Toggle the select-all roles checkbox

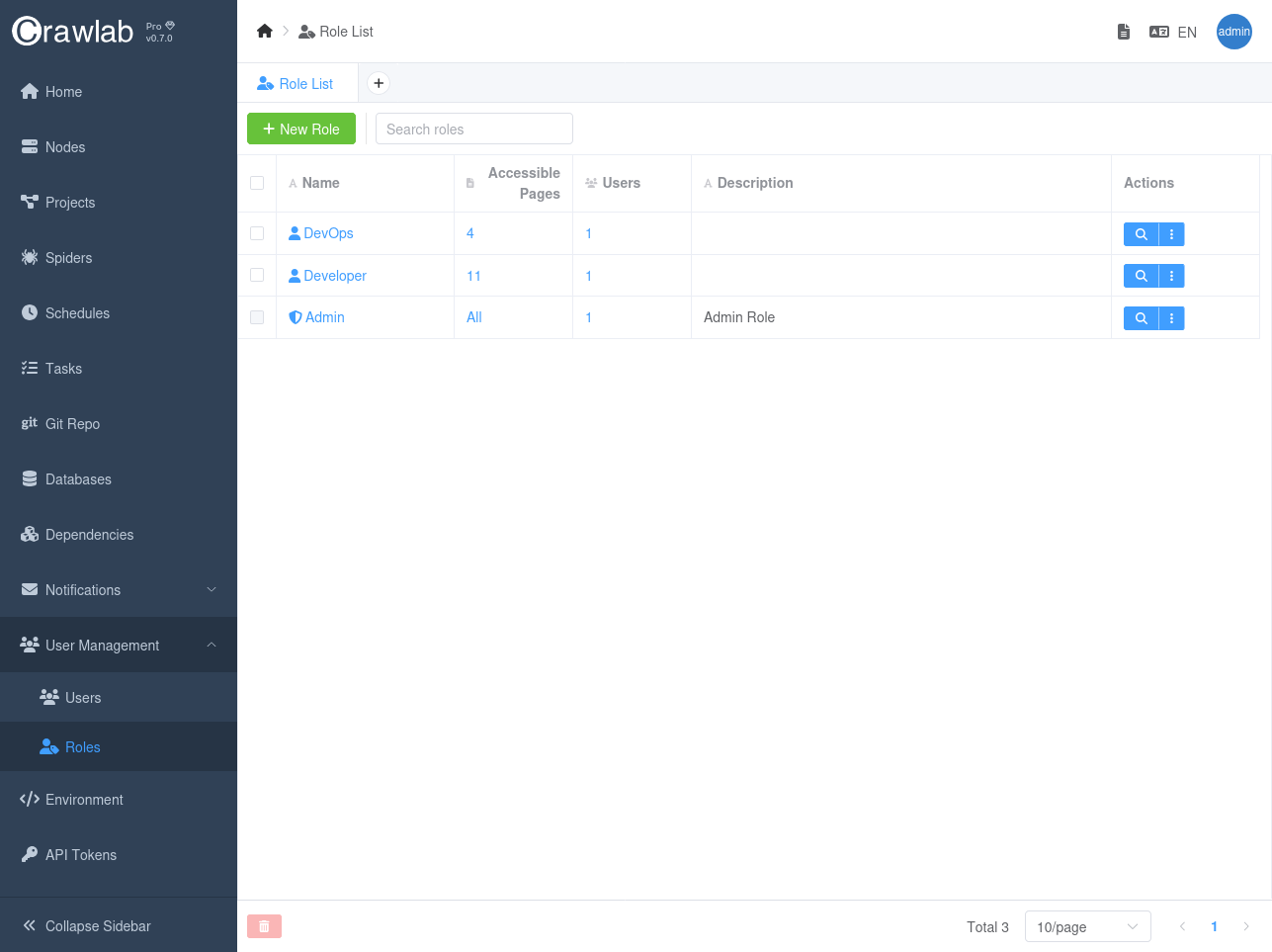click(x=257, y=183)
